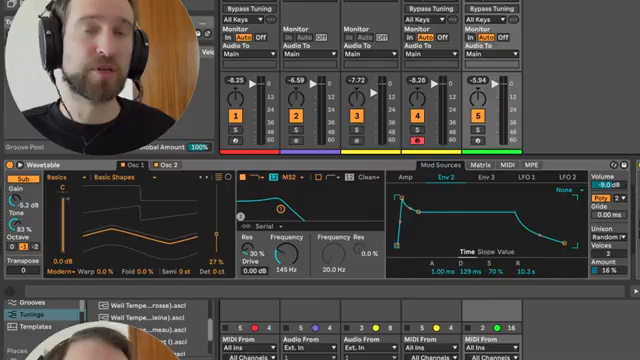Viewport: 640px width, 360px height.
Task: Toggle the Poly voice mode button
Action: pos(601,198)
